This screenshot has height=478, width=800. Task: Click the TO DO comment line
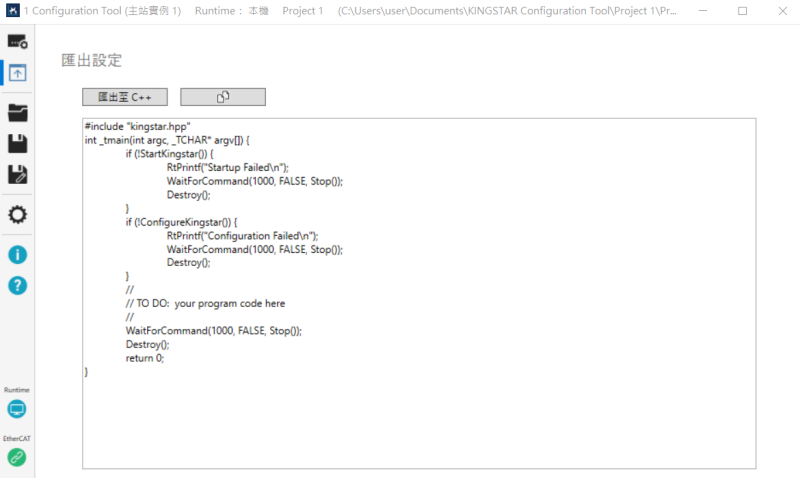[x=205, y=303]
